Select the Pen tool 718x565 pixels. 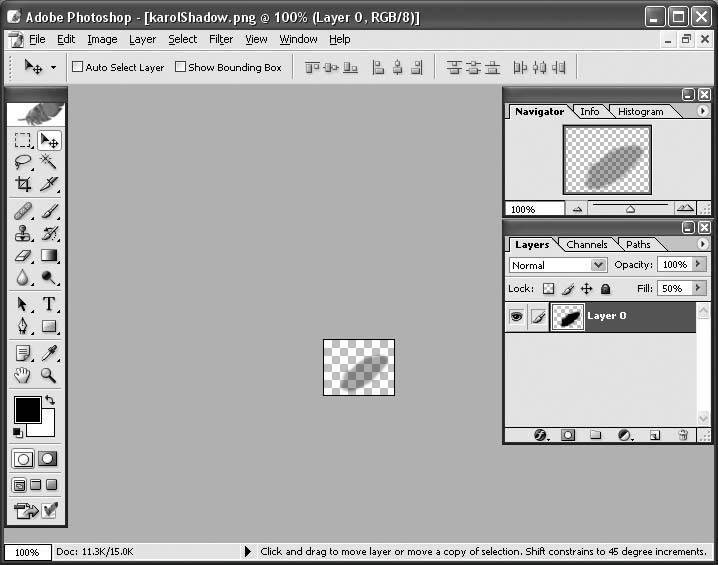pos(22,326)
